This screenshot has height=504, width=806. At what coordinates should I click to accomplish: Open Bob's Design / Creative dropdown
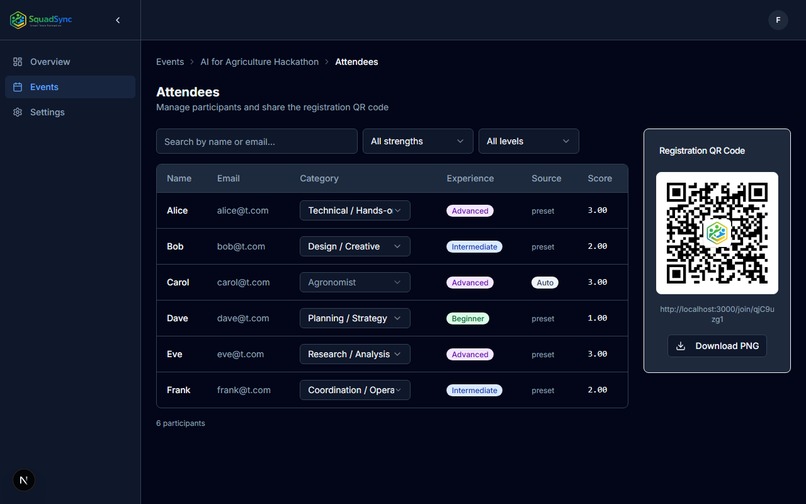355,246
